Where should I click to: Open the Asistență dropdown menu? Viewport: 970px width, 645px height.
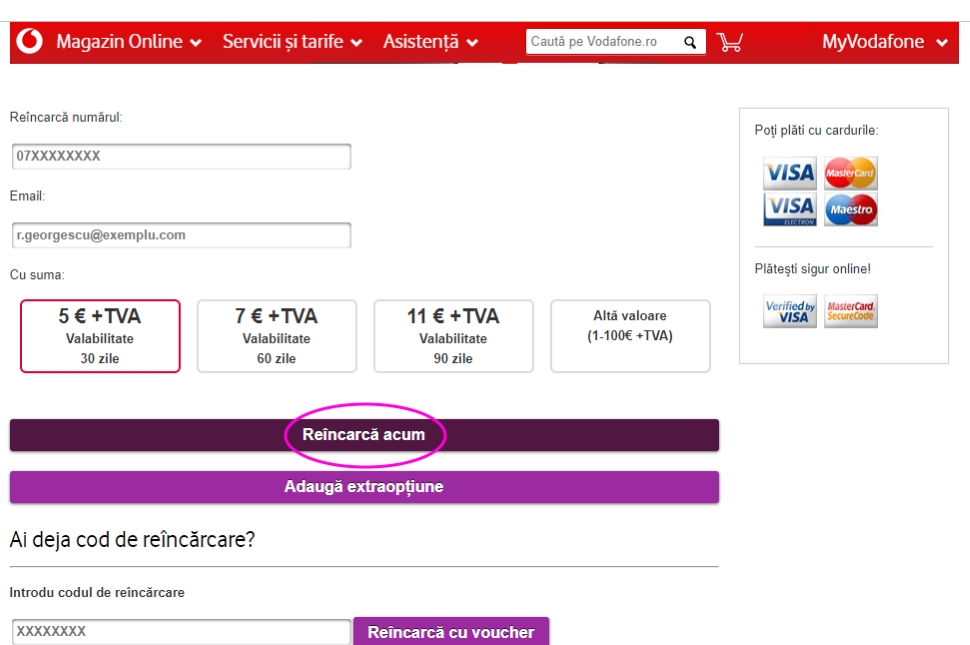tap(430, 42)
